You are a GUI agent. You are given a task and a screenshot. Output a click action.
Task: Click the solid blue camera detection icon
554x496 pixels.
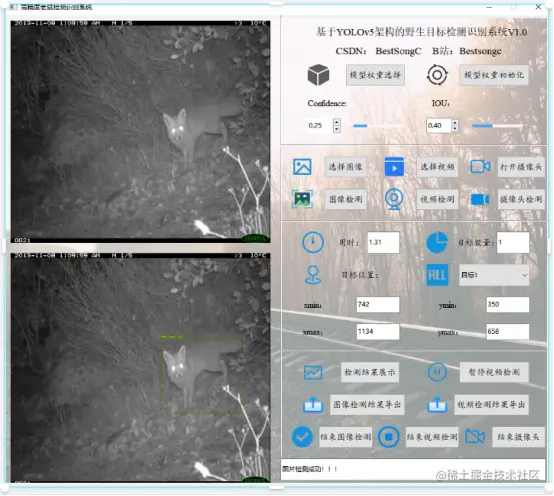[480, 200]
